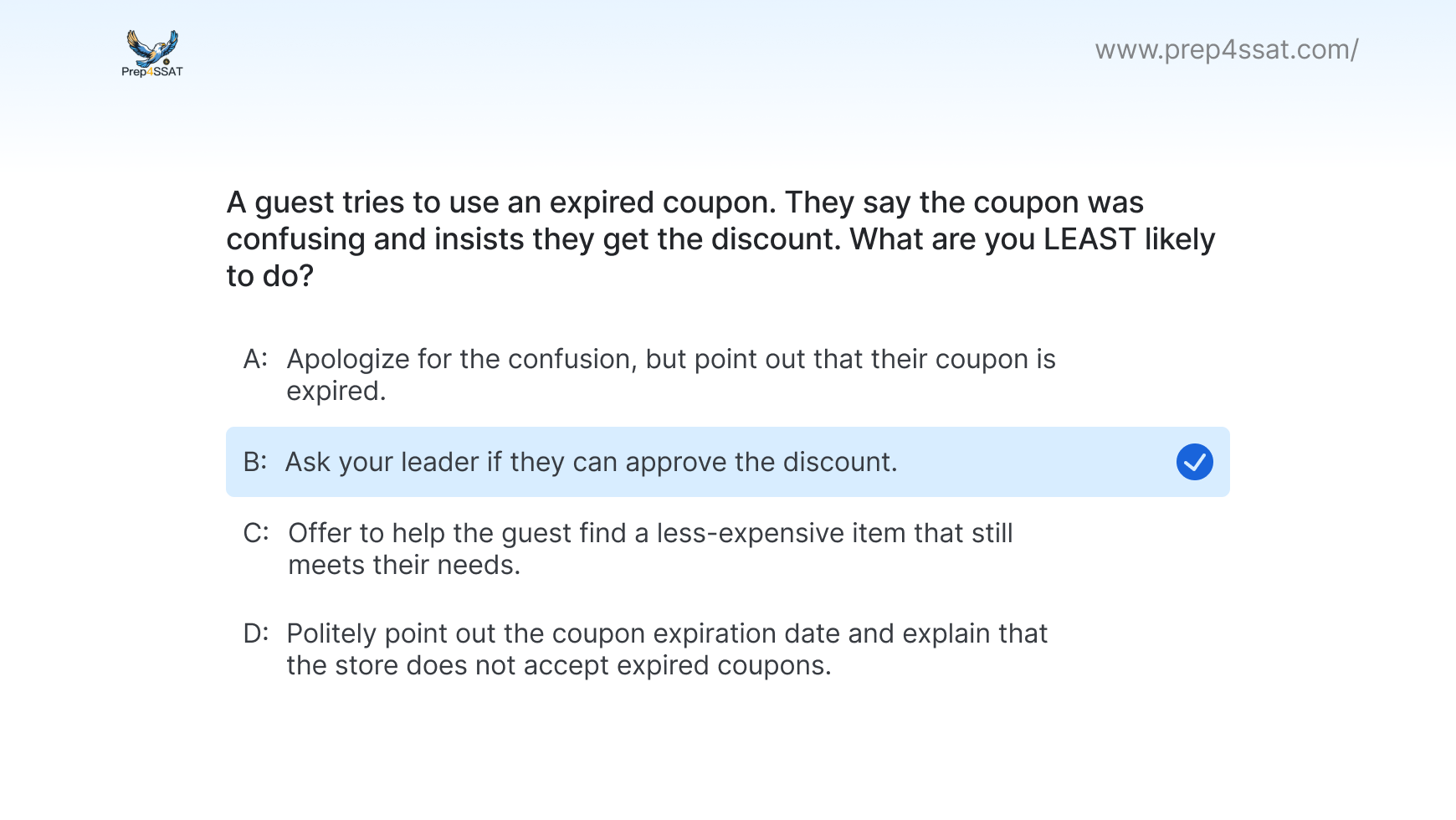Select answer B 'Ask your leader' text
This screenshot has width=1456, height=820.
click(x=591, y=462)
